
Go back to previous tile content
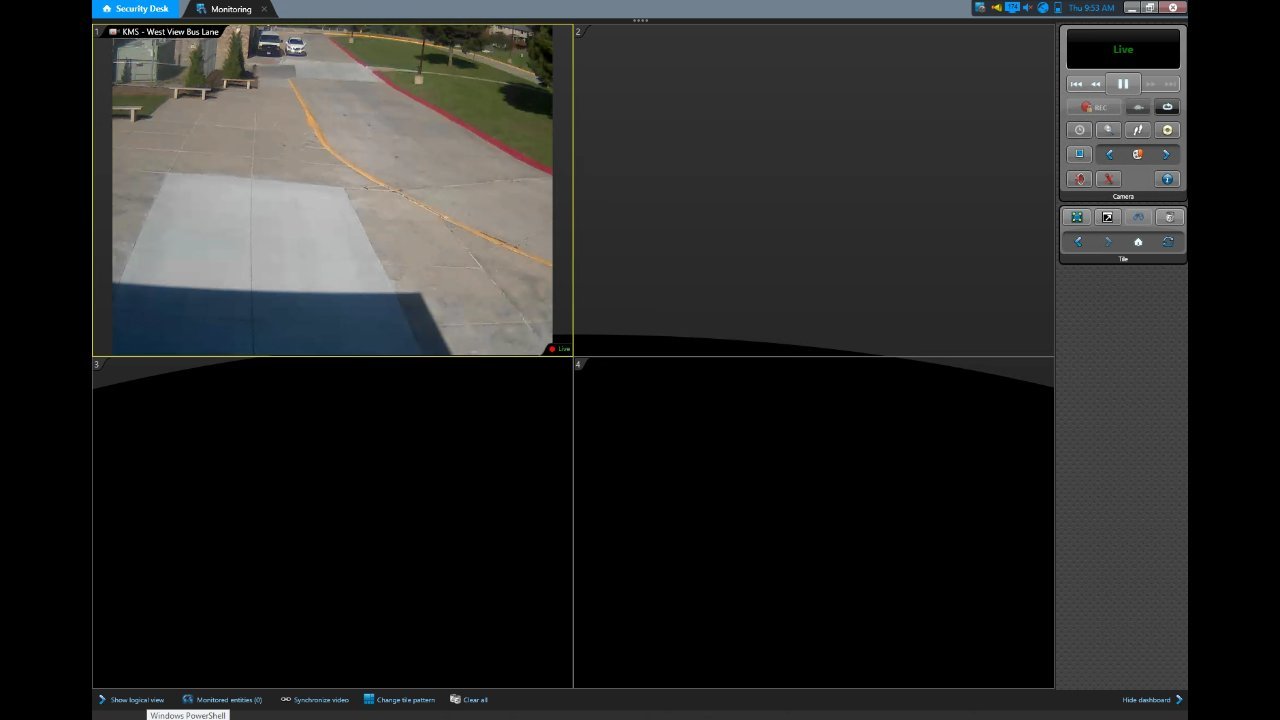click(x=1078, y=242)
